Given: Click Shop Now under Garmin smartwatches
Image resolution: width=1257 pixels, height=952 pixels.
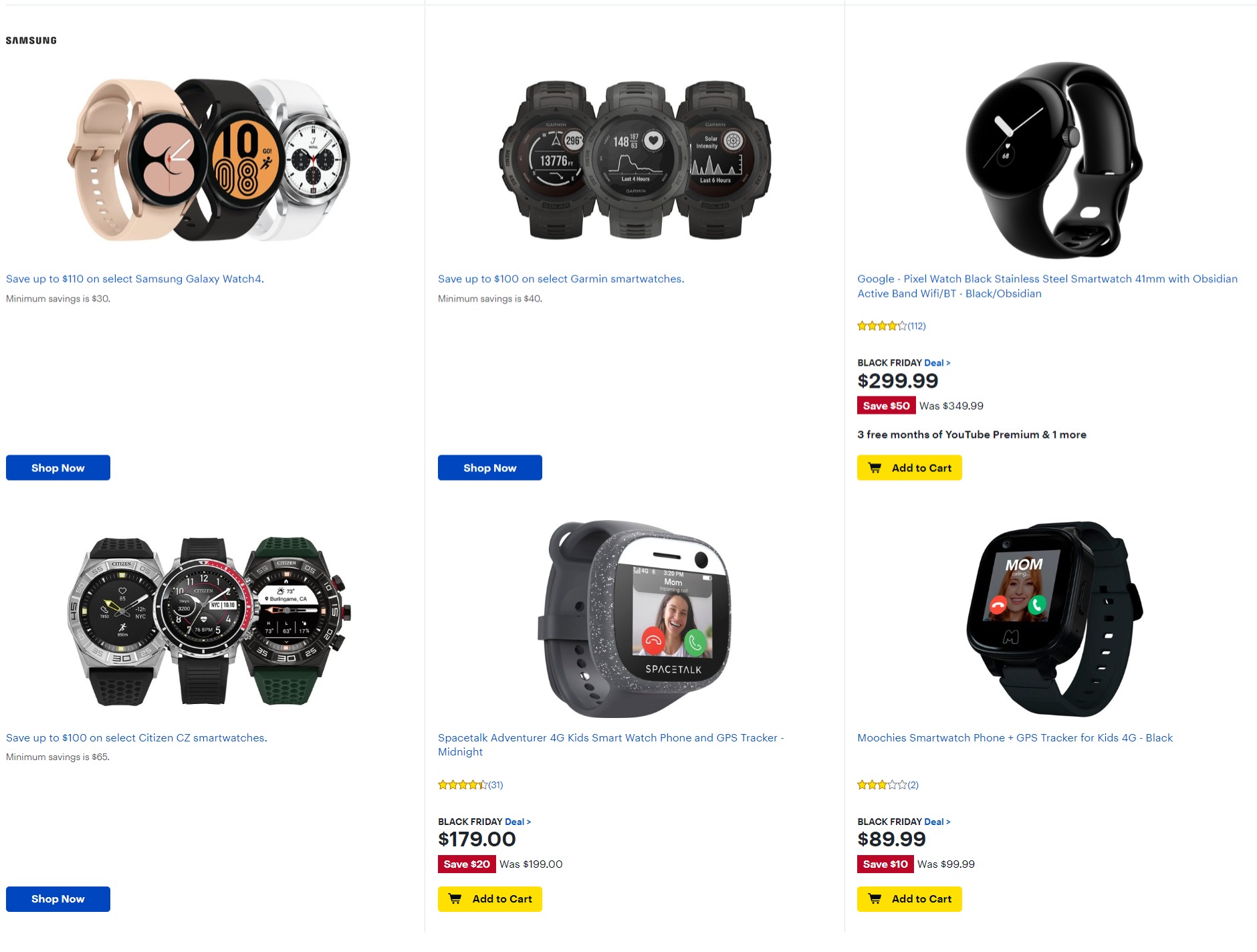Looking at the screenshot, I should coord(490,468).
